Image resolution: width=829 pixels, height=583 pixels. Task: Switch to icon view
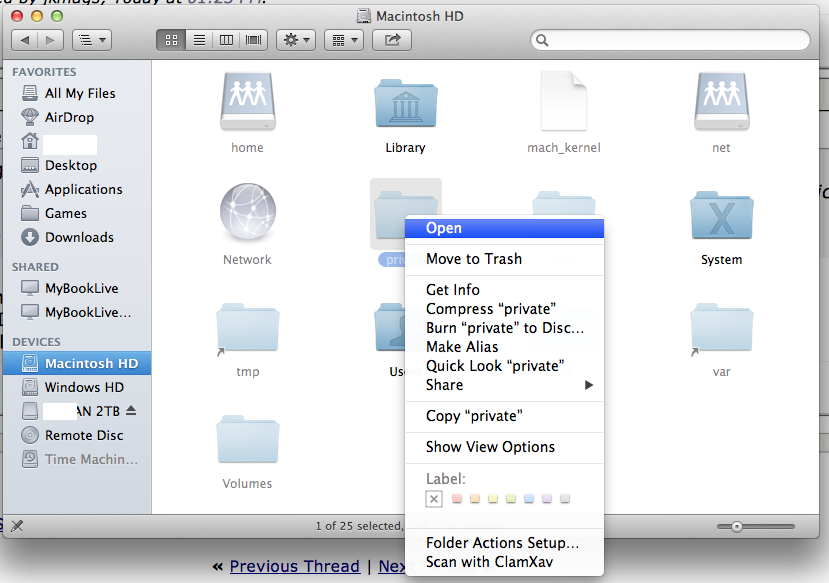coord(171,40)
